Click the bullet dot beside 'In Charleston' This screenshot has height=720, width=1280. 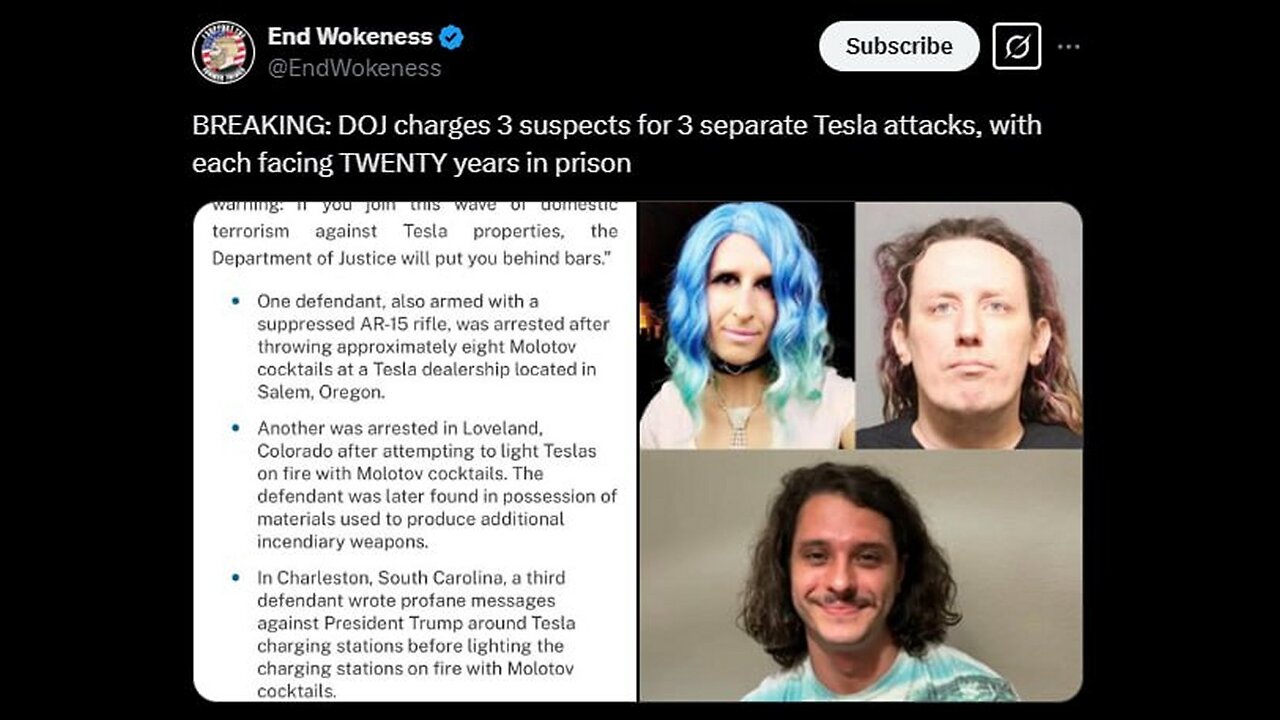pyautogui.click(x=235, y=578)
